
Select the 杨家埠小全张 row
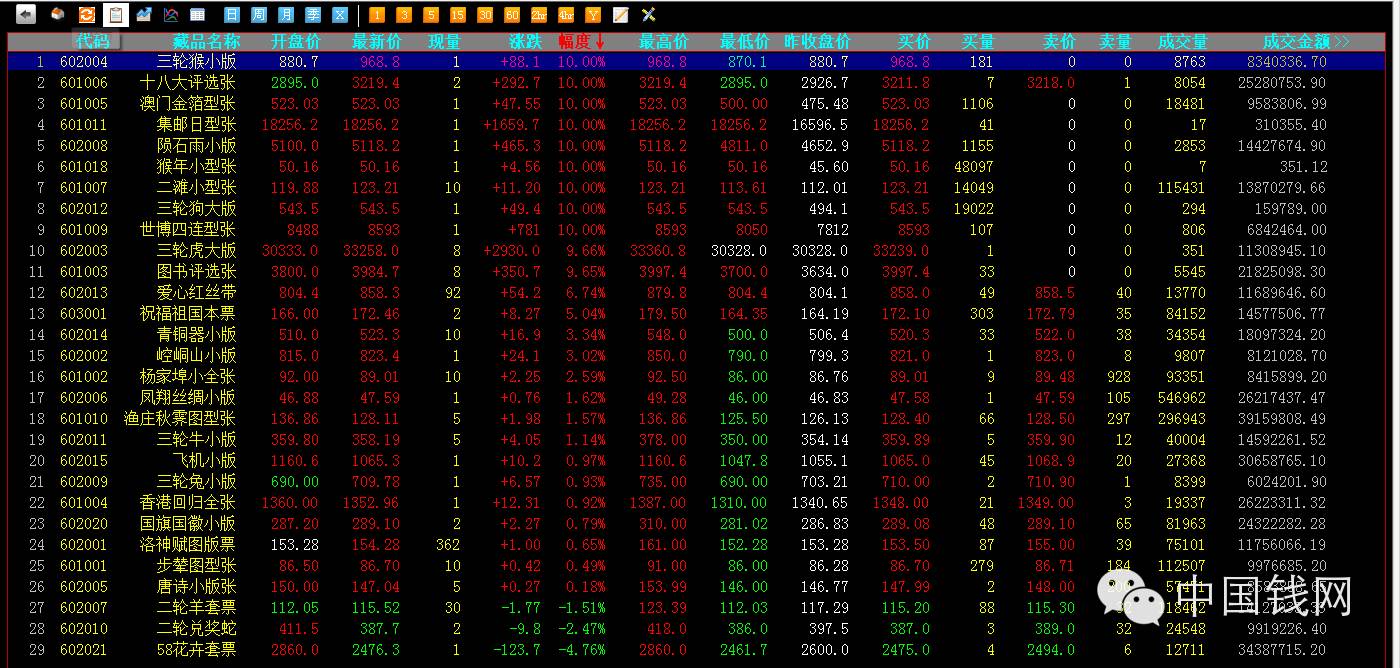(697, 376)
